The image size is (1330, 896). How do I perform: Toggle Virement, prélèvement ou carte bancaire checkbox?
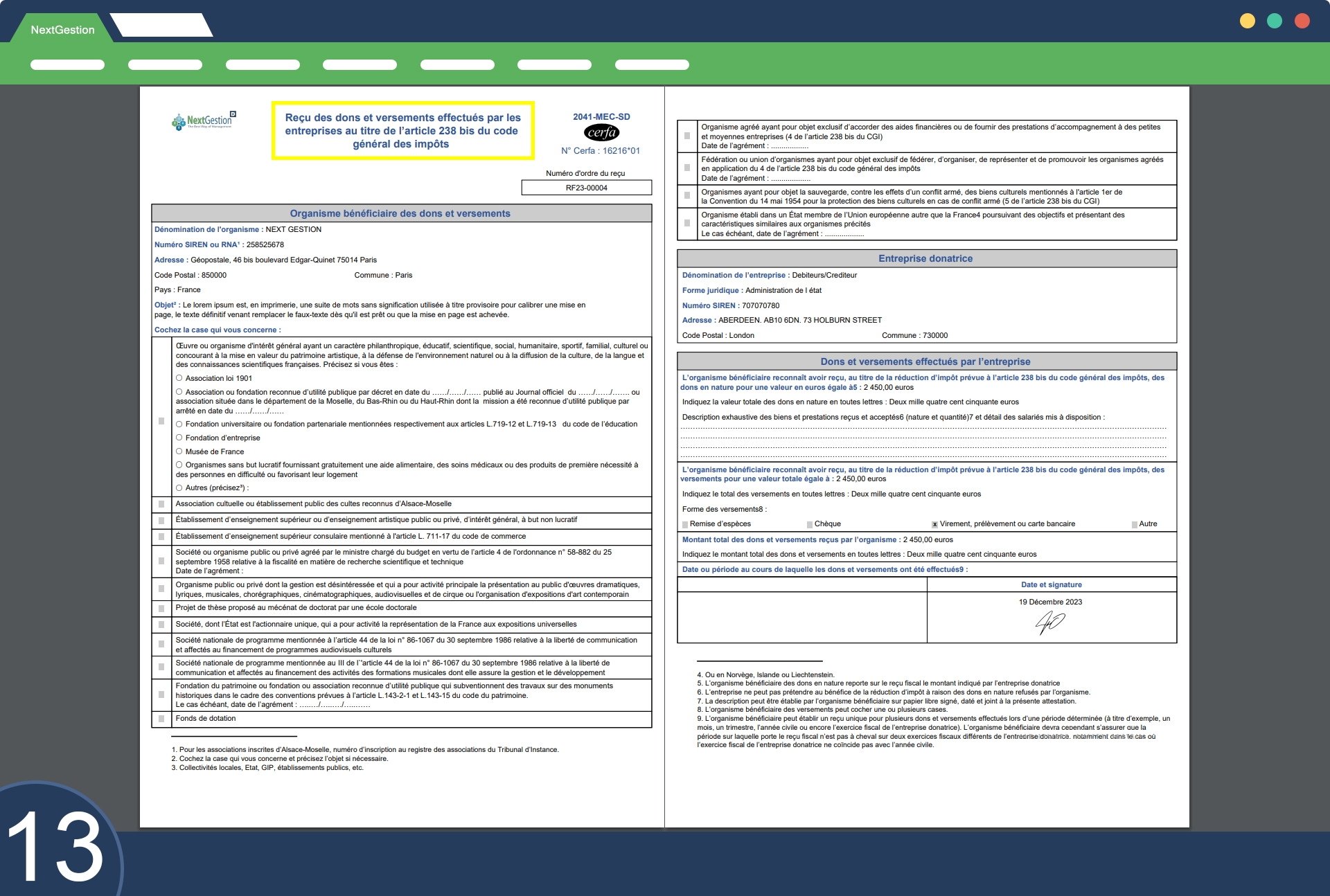pyautogui.click(x=934, y=524)
